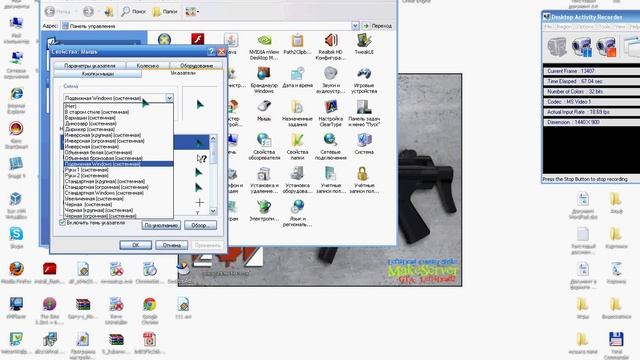
Task: Click the Отмена button
Action: click(x=171, y=245)
